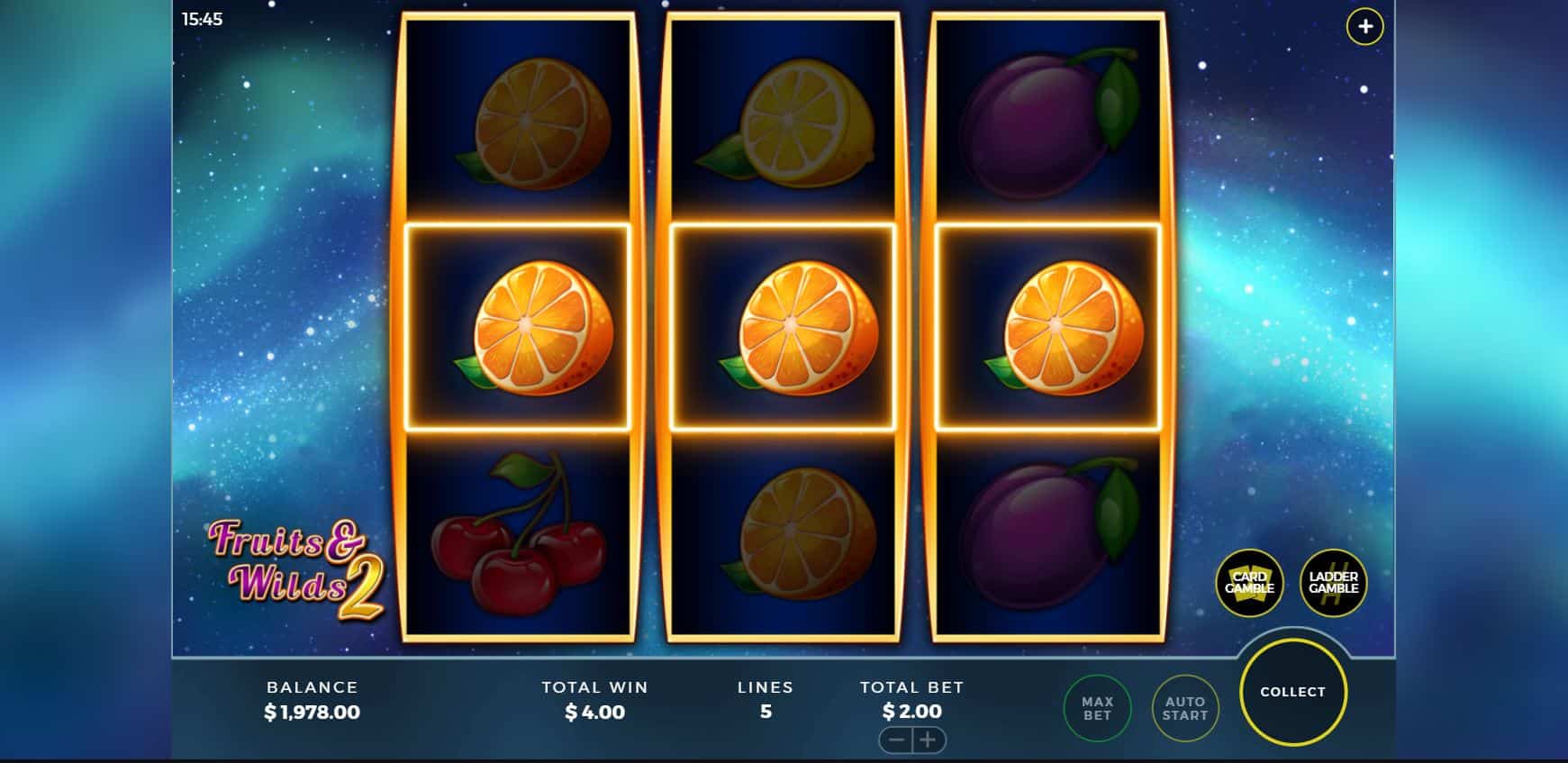Image resolution: width=1568 pixels, height=763 pixels.
Task: Increase total bet with plus button
Action: point(929,740)
